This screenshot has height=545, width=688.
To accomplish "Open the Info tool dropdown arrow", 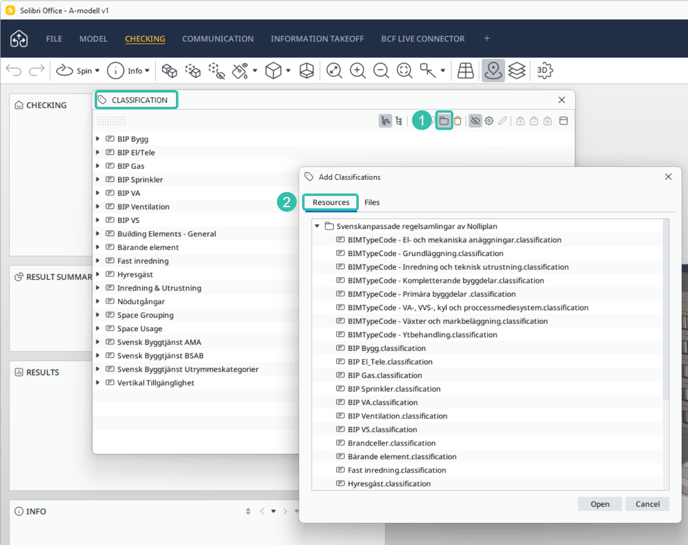I will point(147,70).
